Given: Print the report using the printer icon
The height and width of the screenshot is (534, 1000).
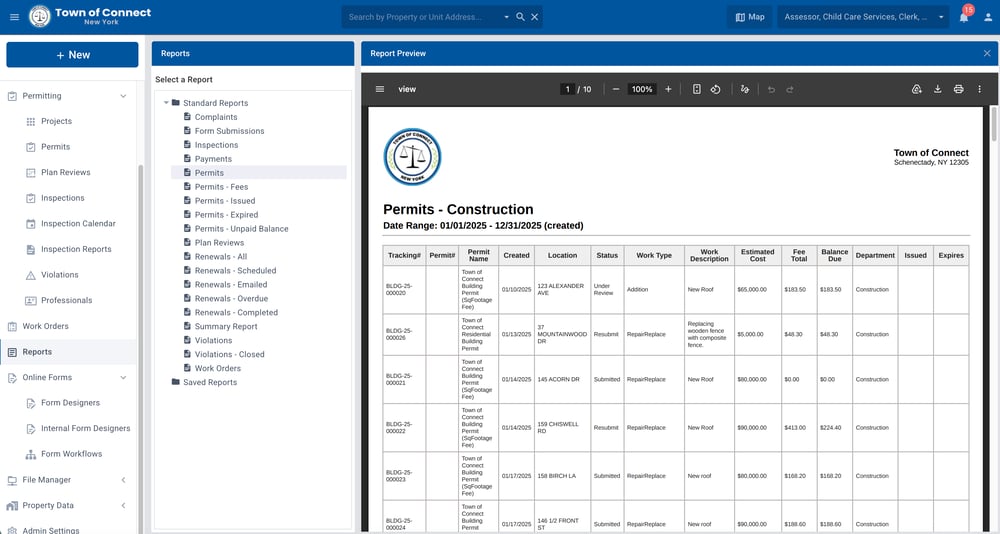Looking at the screenshot, I should pos(959,89).
